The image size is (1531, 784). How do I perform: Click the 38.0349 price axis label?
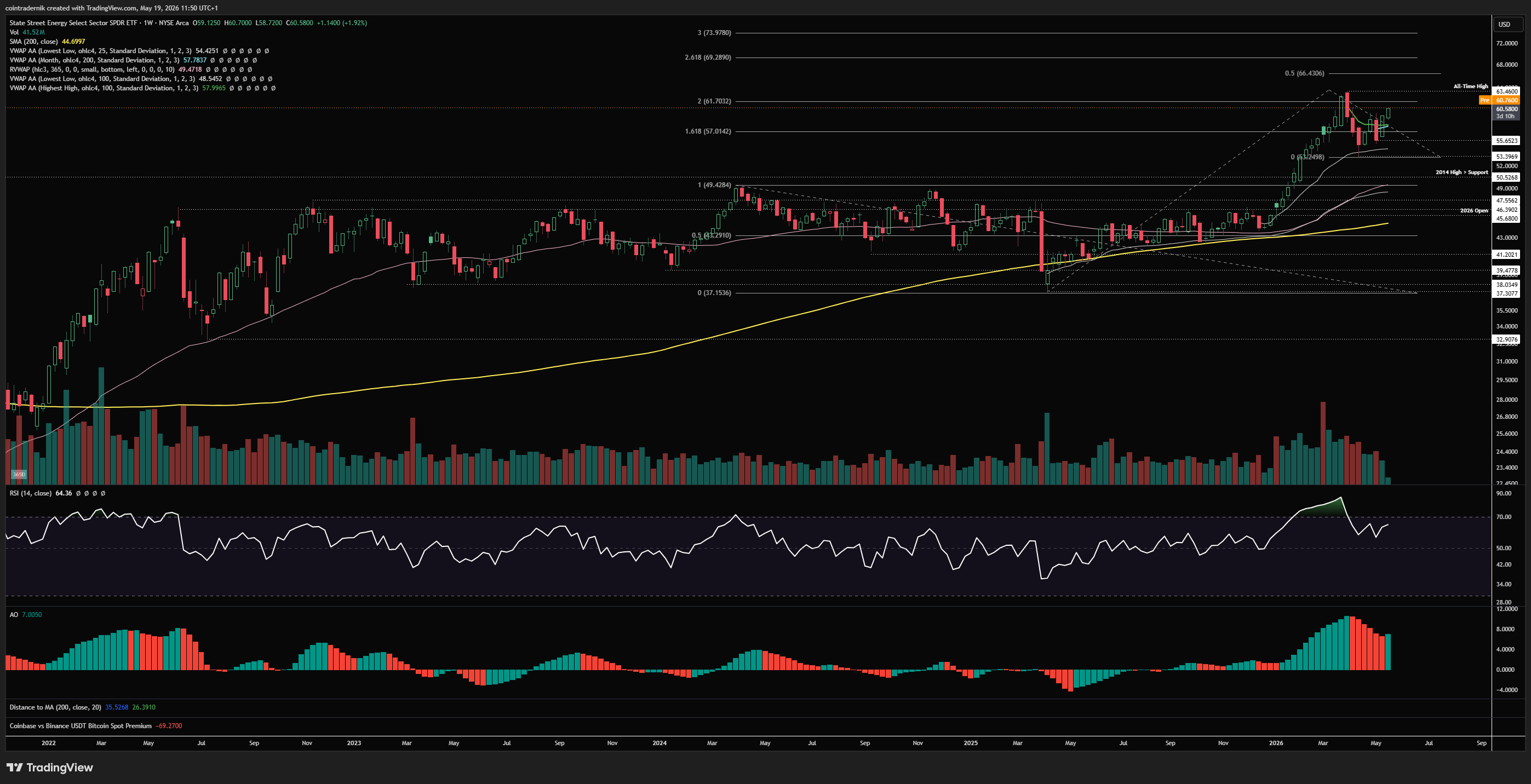[x=1507, y=285]
